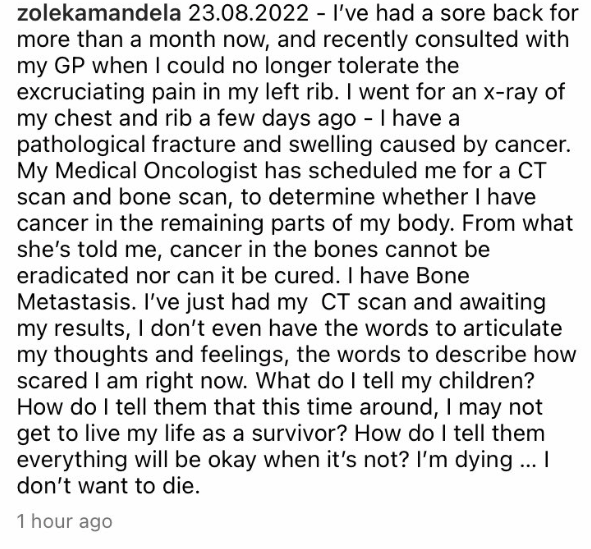The width and height of the screenshot is (591, 549).
Task: Click the '1 hour ago' timestamp
Action: pos(64,521)
